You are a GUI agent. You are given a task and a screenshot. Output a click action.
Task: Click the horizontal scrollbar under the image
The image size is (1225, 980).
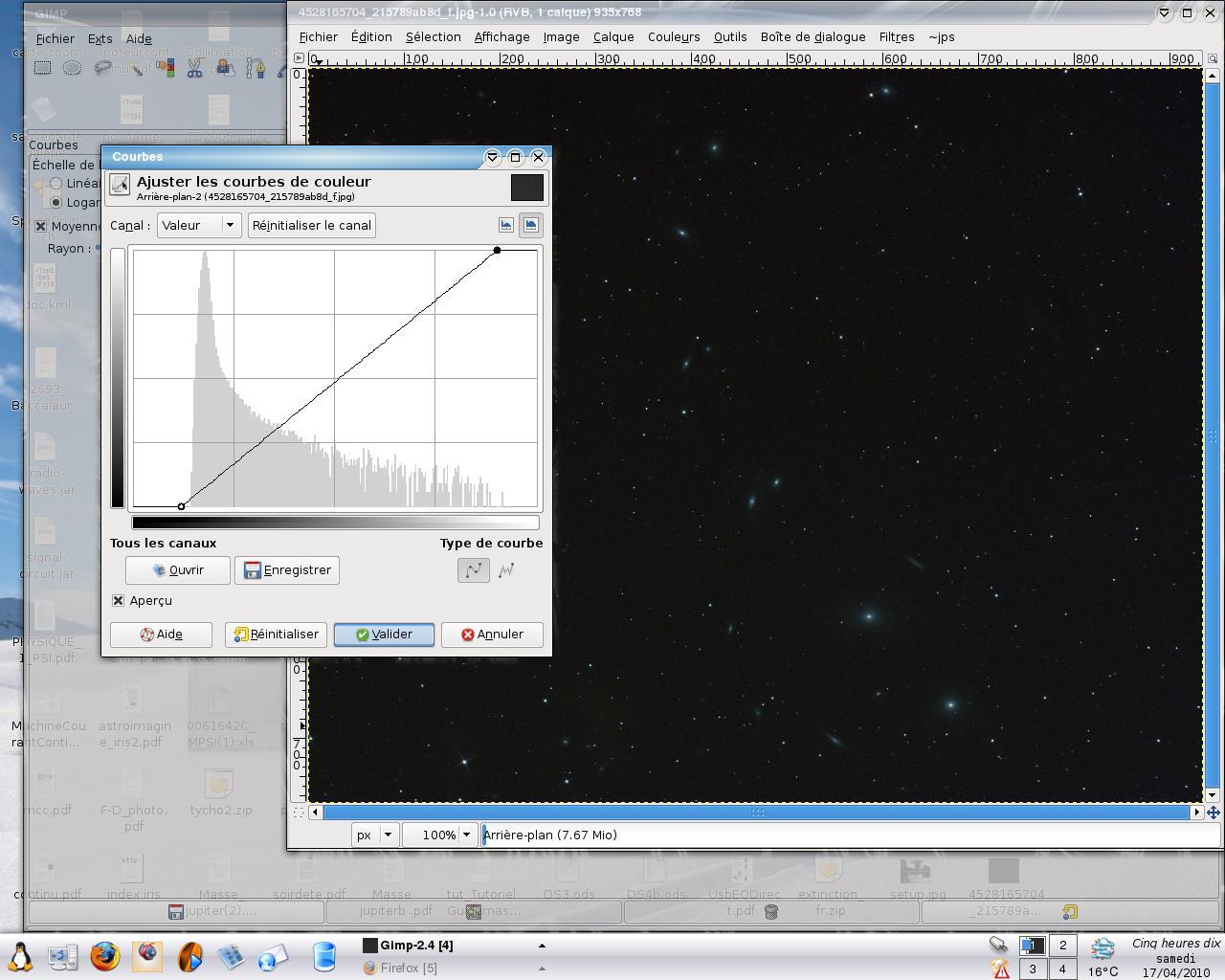756,813
